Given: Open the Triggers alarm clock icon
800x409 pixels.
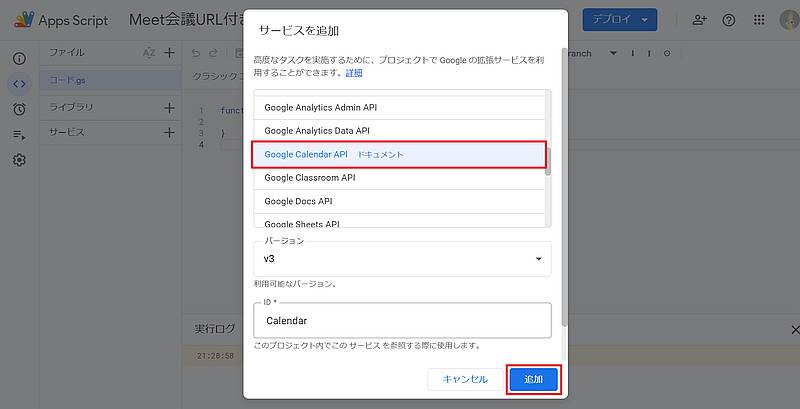Looking at the screenshot, I should click(19, 109).
